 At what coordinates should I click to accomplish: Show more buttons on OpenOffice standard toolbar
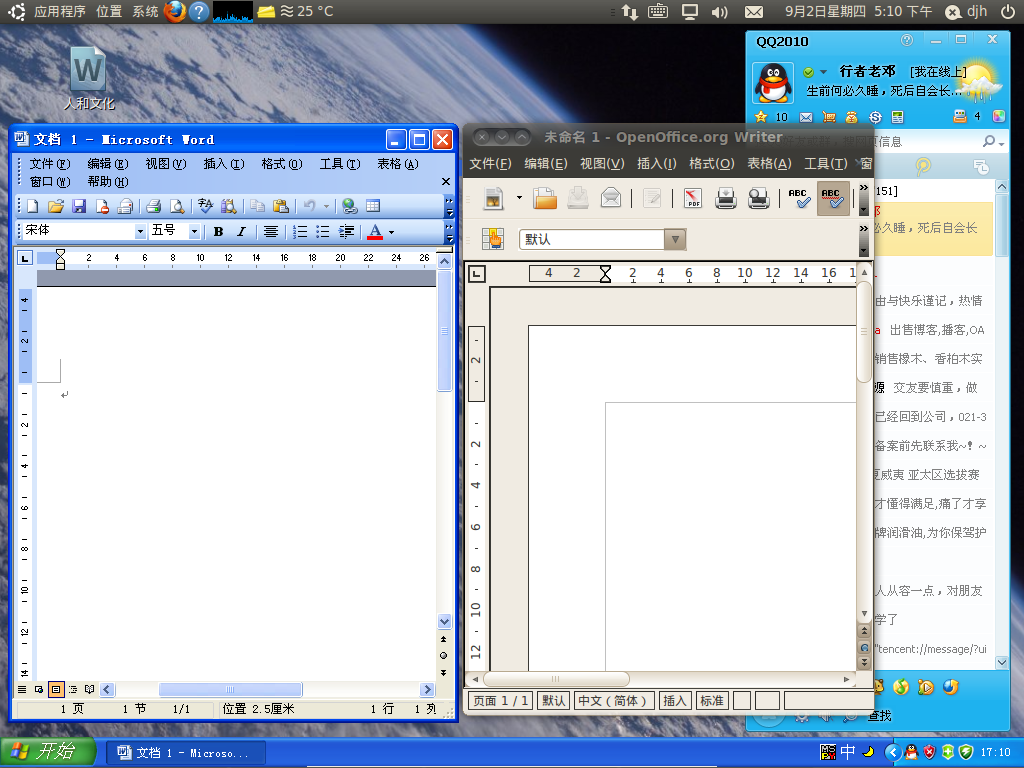pyautogui.click(x=863, y=199)
